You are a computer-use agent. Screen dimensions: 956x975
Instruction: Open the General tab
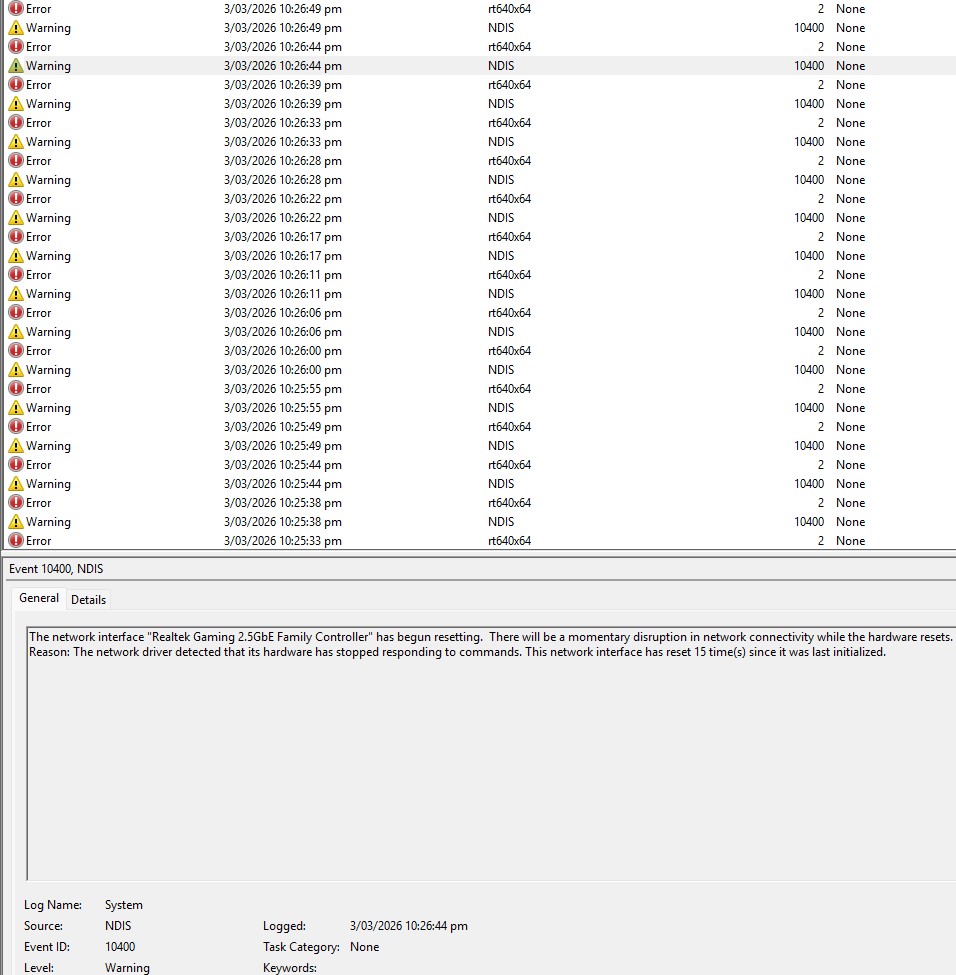[39, 598]
